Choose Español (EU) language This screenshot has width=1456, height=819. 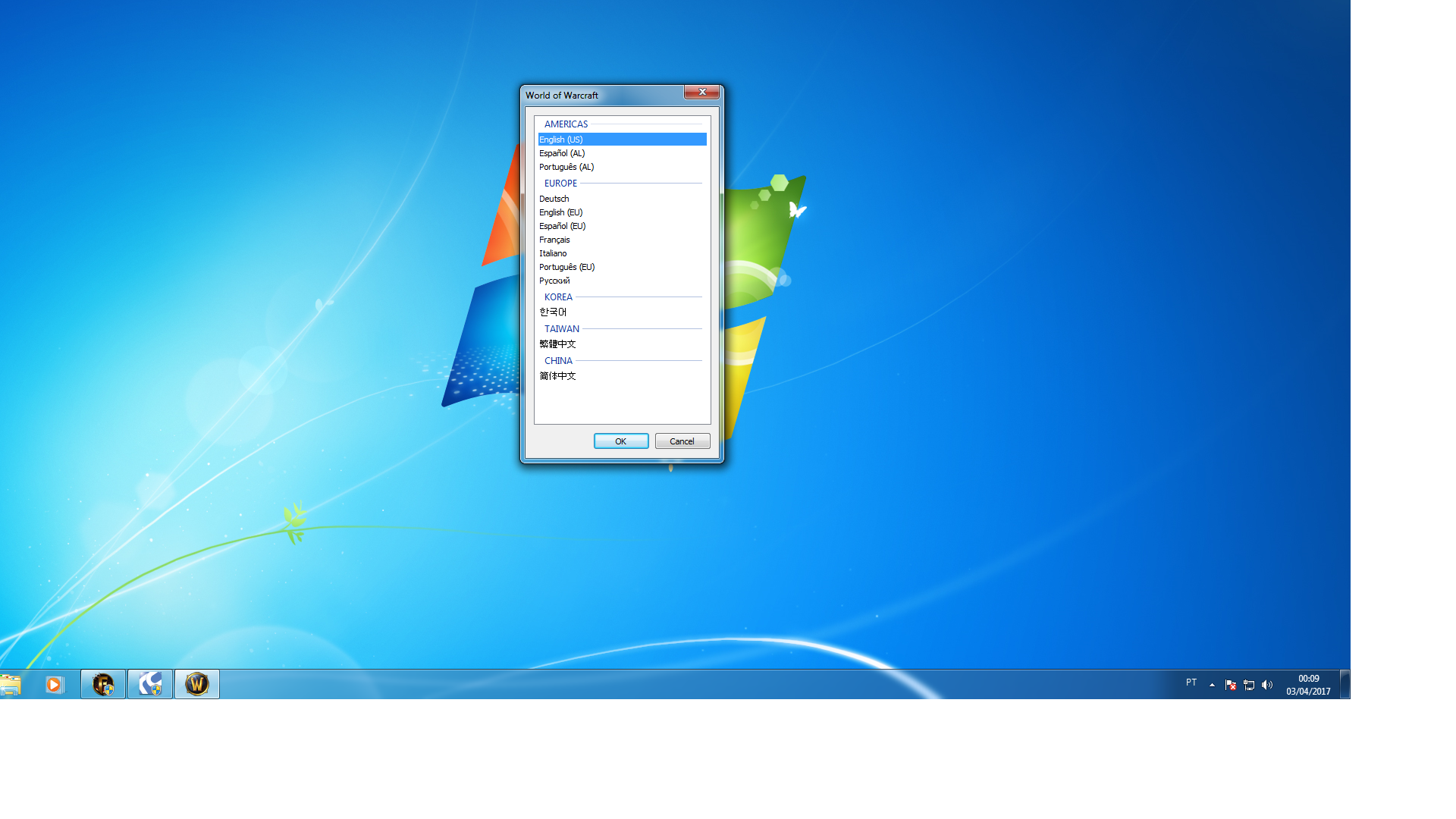tap(623, 226)
